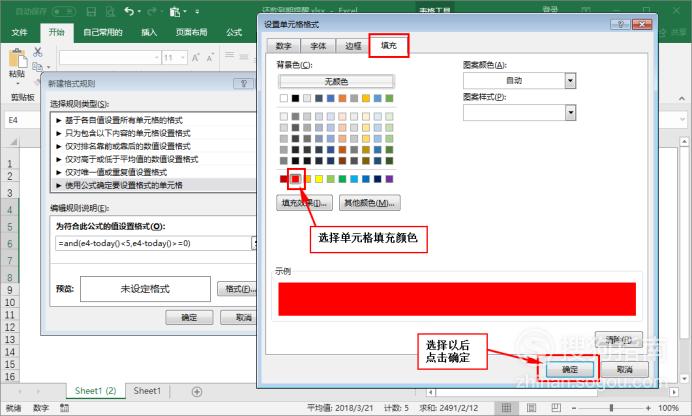Click the decrease font size icon
The width and height of the screenshot is (692, 416).
pyautogui.click(x=211, y=57)
